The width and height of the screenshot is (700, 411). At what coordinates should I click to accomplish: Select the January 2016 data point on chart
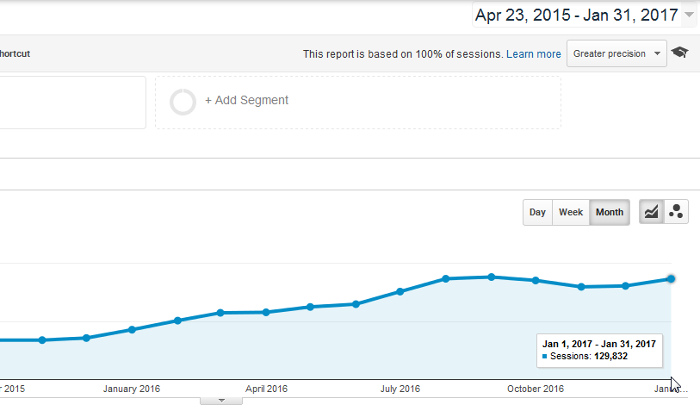pos(132,329)
